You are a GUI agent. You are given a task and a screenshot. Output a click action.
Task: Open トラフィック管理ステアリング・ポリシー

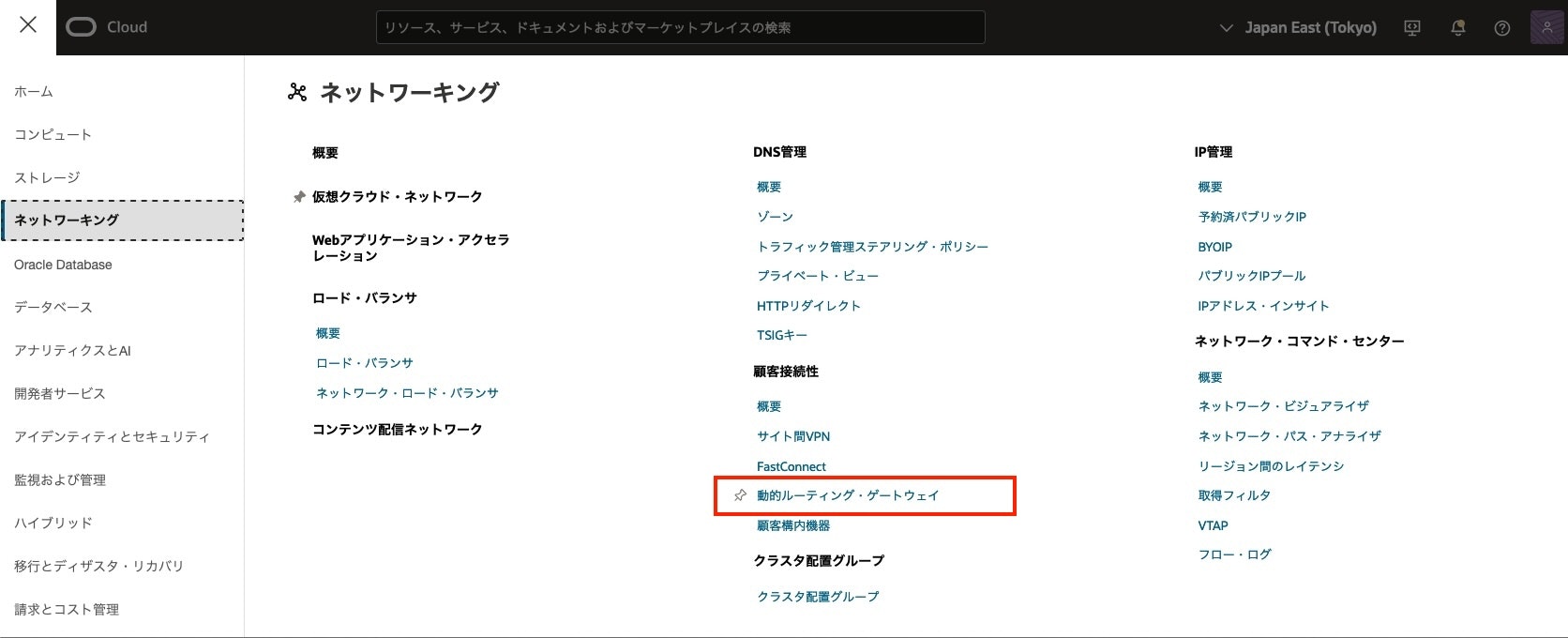(x=873, y=247)
